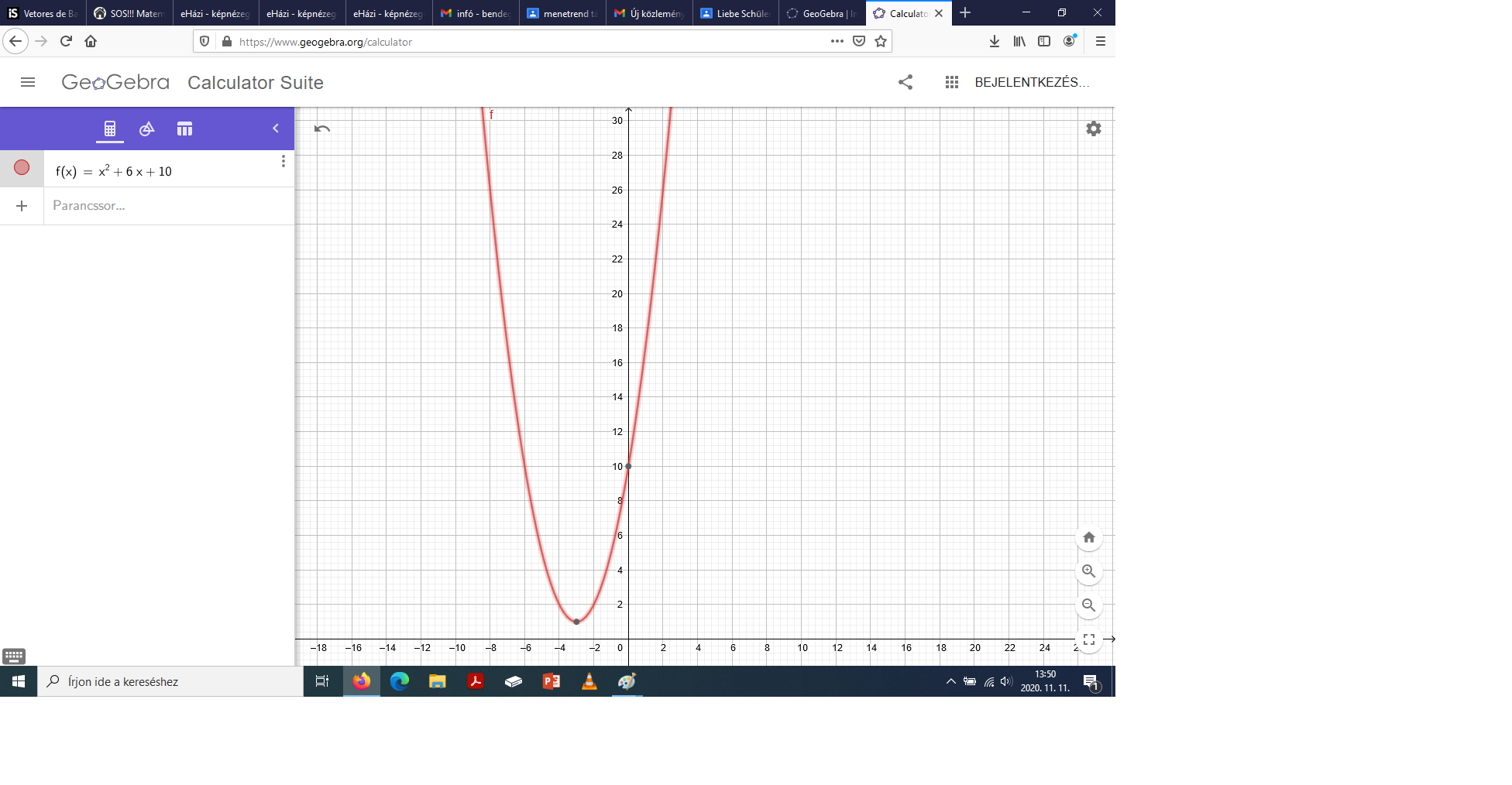Undo the last action in graph view
The image size is (1512, 785).
pos(322,129)
